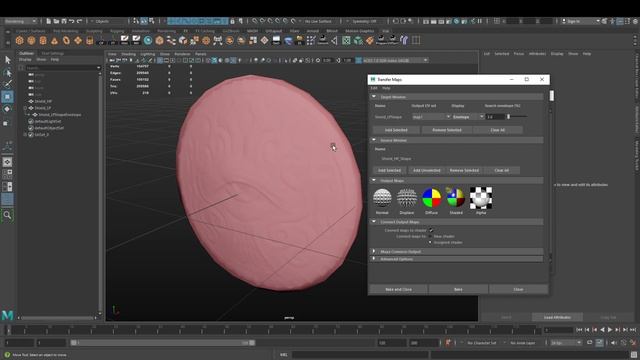Open the Outliner Display menu
The height and width of the screenshot is (360, 640).
tap(25, 60)
